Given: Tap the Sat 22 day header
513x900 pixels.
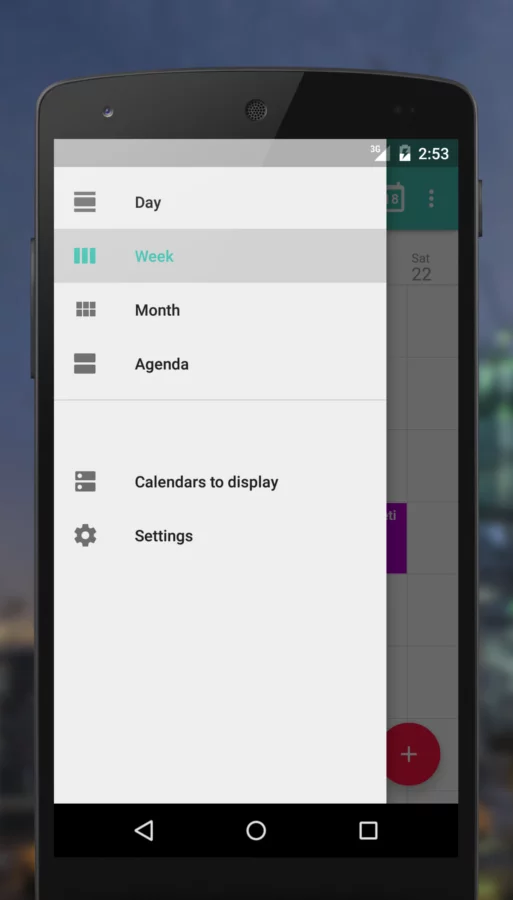Looking at the screenshot, I should 421,267.
